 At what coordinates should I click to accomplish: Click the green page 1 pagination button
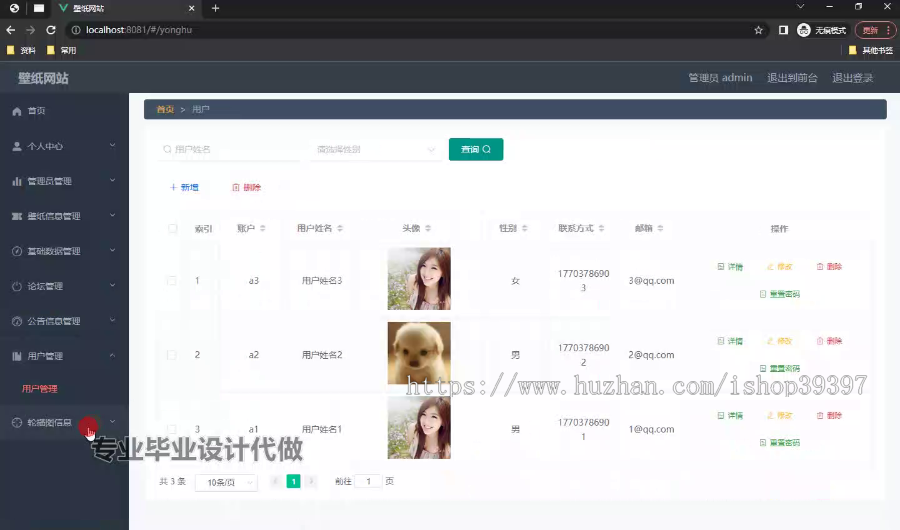[x=293, y=481]
